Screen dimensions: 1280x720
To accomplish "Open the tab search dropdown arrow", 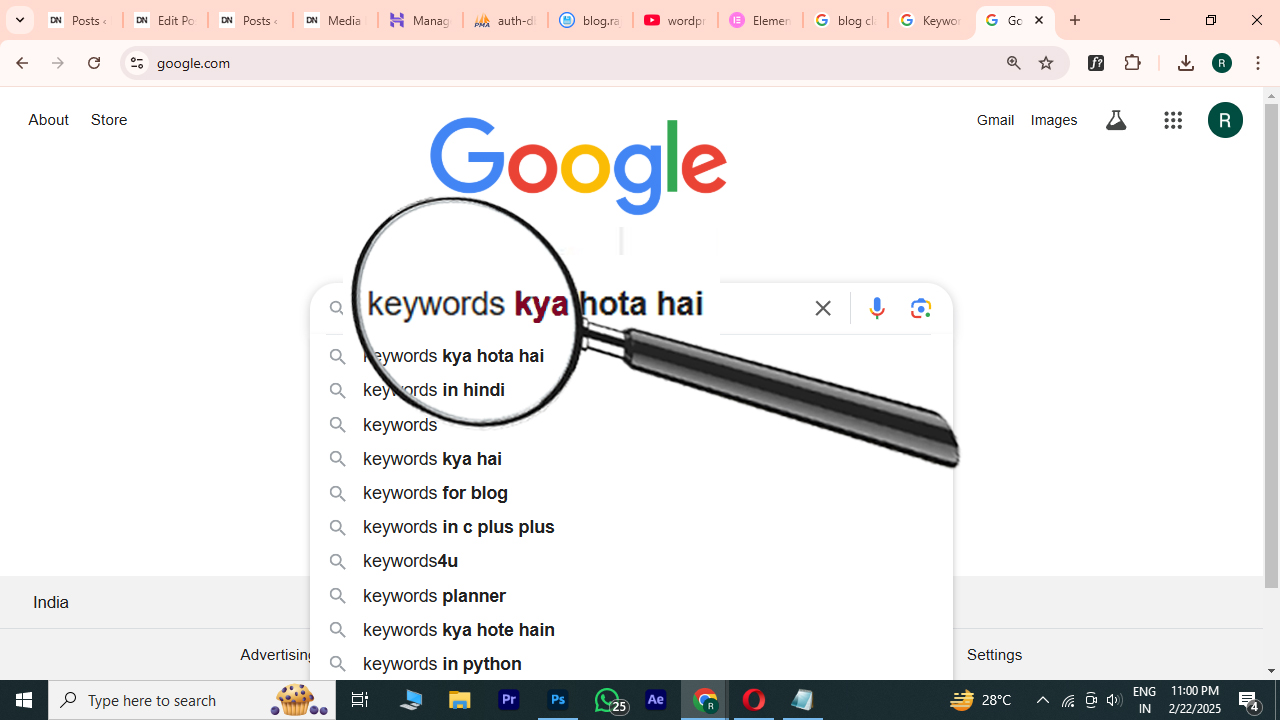I will (19, 20).
